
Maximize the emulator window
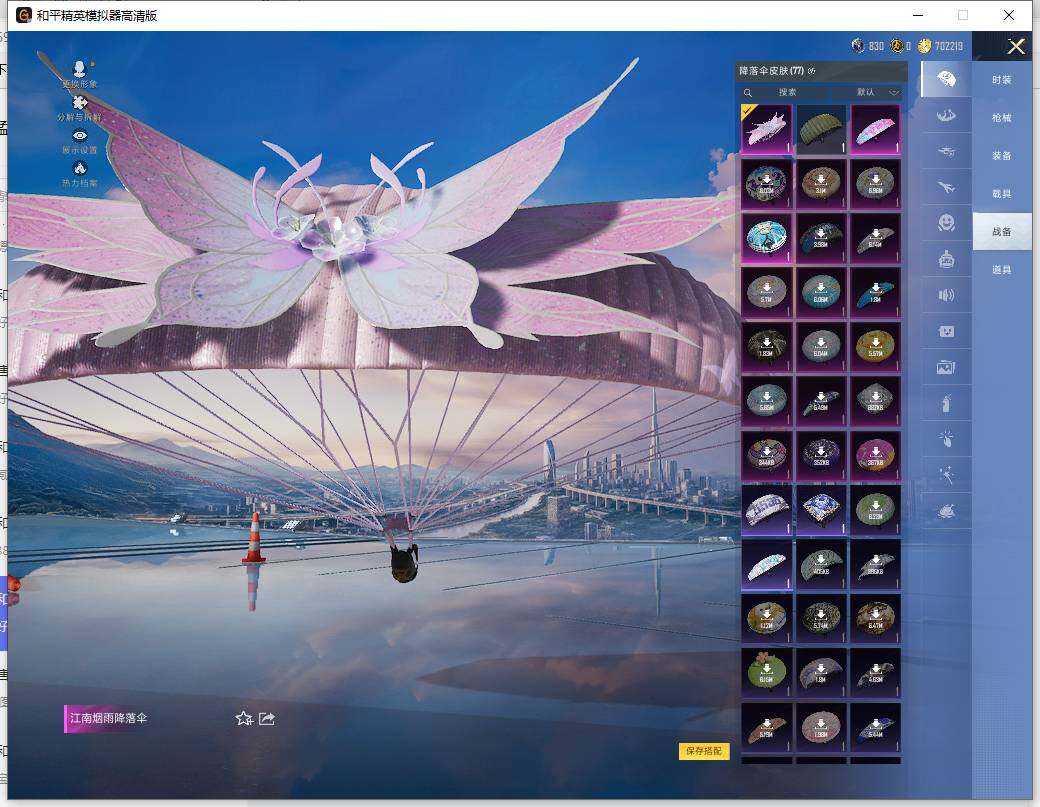click(963, 15)
